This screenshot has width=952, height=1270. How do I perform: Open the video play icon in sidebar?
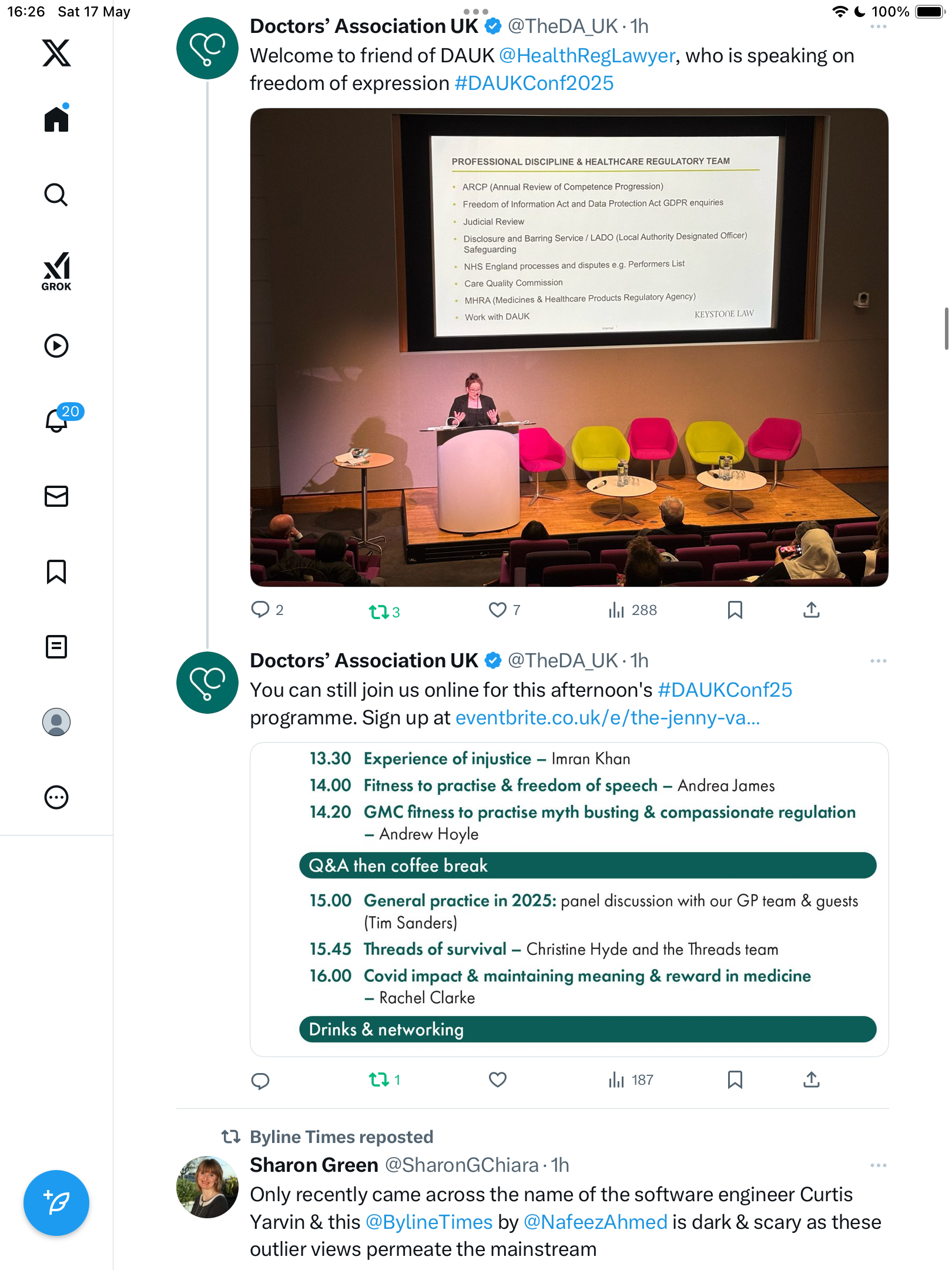[x=56, y=346]
